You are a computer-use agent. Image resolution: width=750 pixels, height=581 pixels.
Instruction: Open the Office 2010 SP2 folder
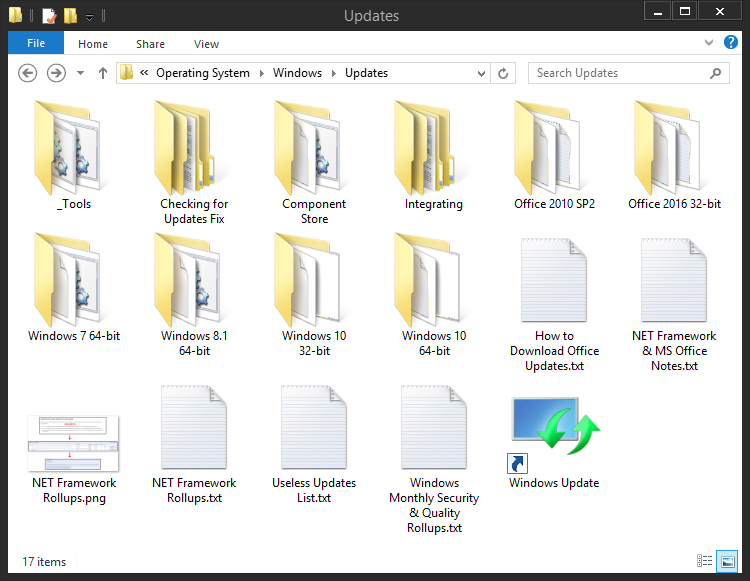click(x=554, y=155)
